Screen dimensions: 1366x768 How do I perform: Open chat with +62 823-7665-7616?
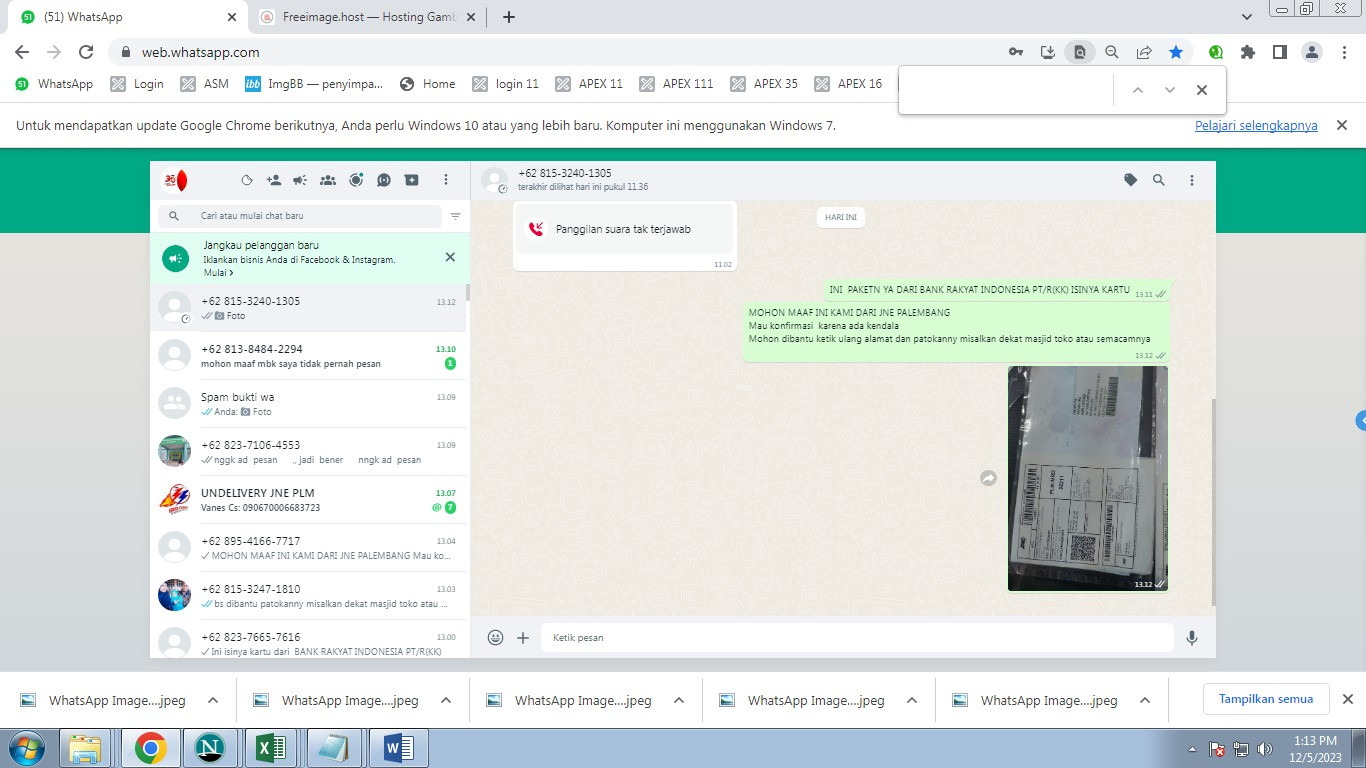pyautogui.click(x=308, y=639)
